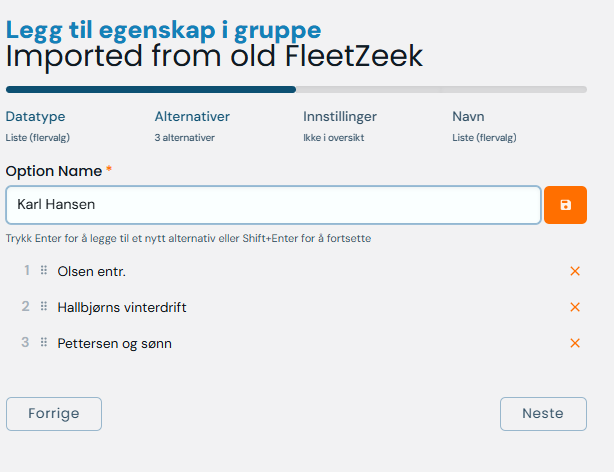Click the orange save option button
614x472 pixels.
pyautogui.click(x=565, y=204)
